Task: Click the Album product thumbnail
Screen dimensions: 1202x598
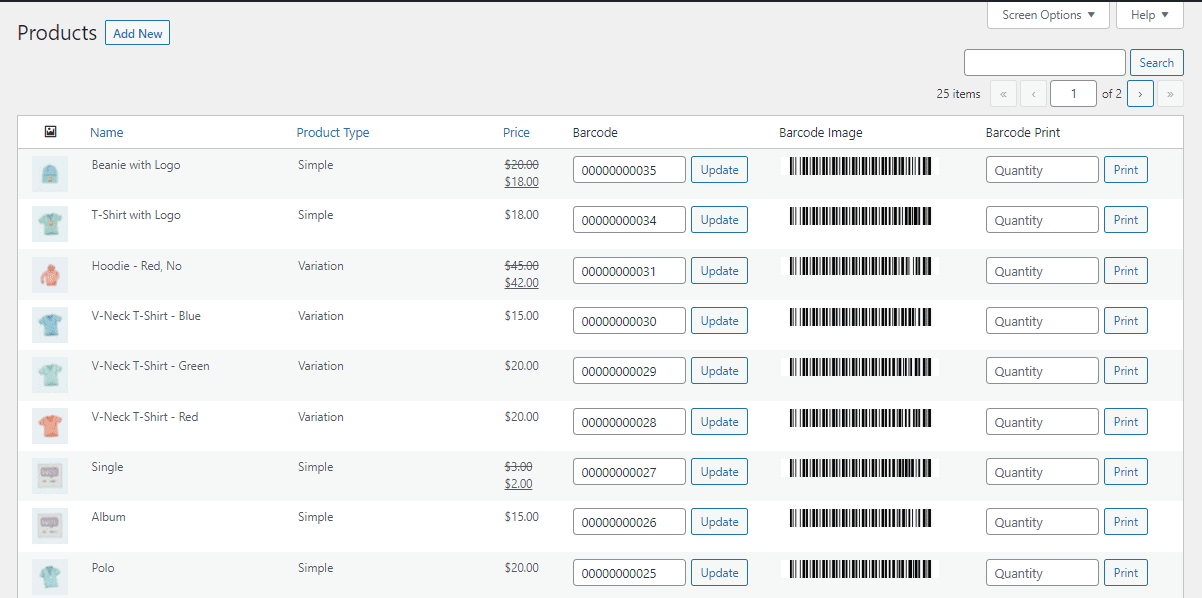Action: (x=50, y=525)
